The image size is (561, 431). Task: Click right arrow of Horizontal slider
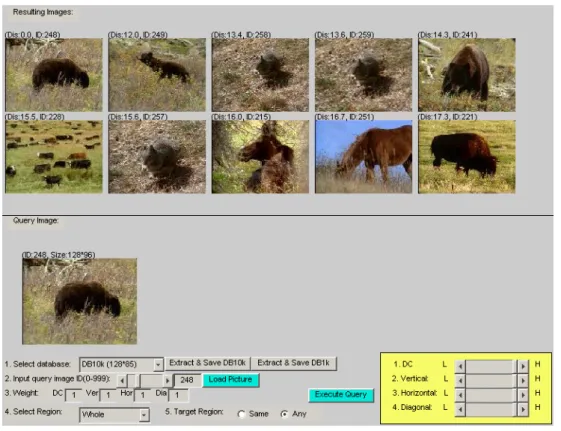click(523, 395)
